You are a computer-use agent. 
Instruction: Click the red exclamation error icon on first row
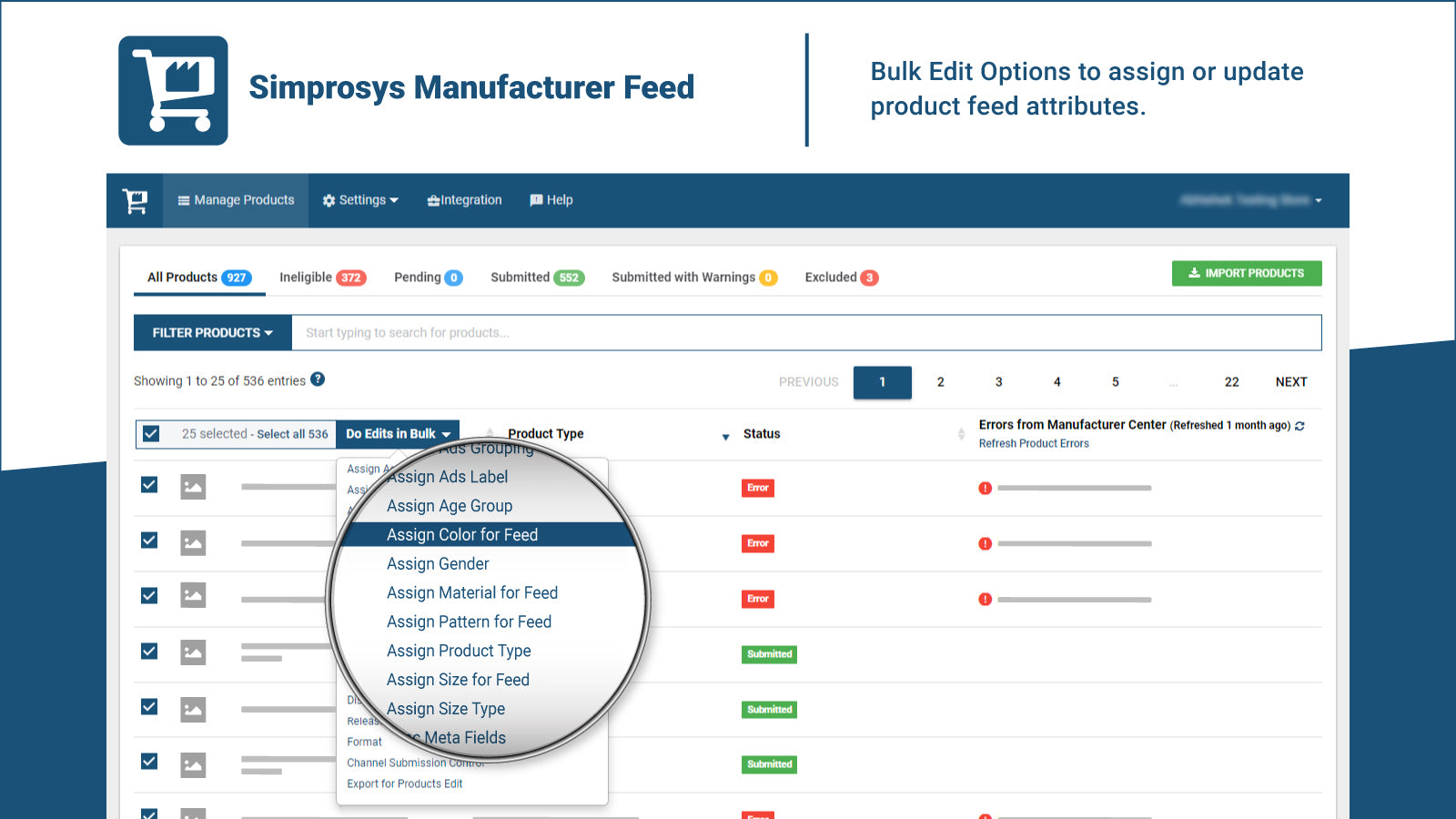985,488
